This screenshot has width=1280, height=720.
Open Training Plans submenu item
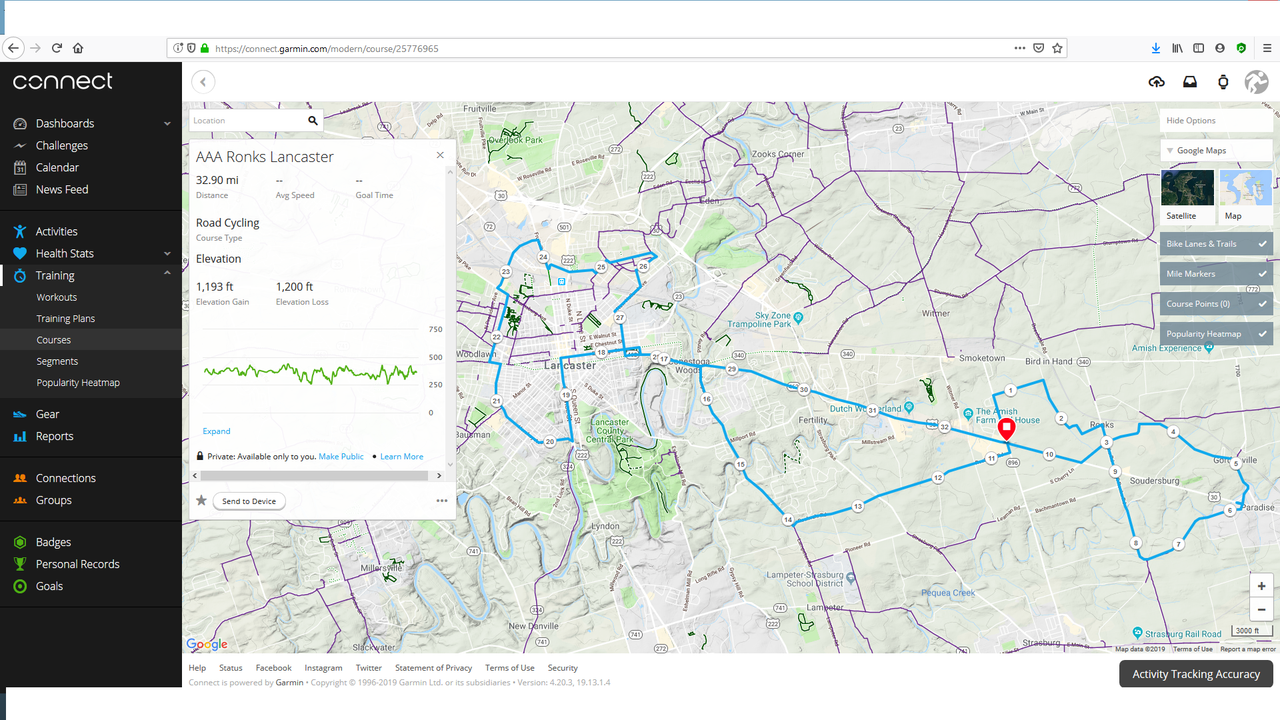tap(66, 319)
